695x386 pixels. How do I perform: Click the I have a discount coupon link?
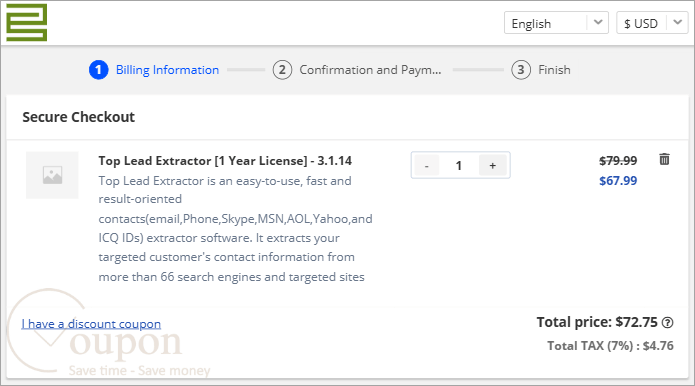[91, 324]
